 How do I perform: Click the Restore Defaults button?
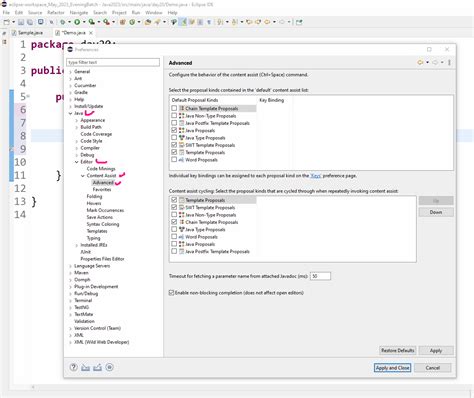coord(398,350)
